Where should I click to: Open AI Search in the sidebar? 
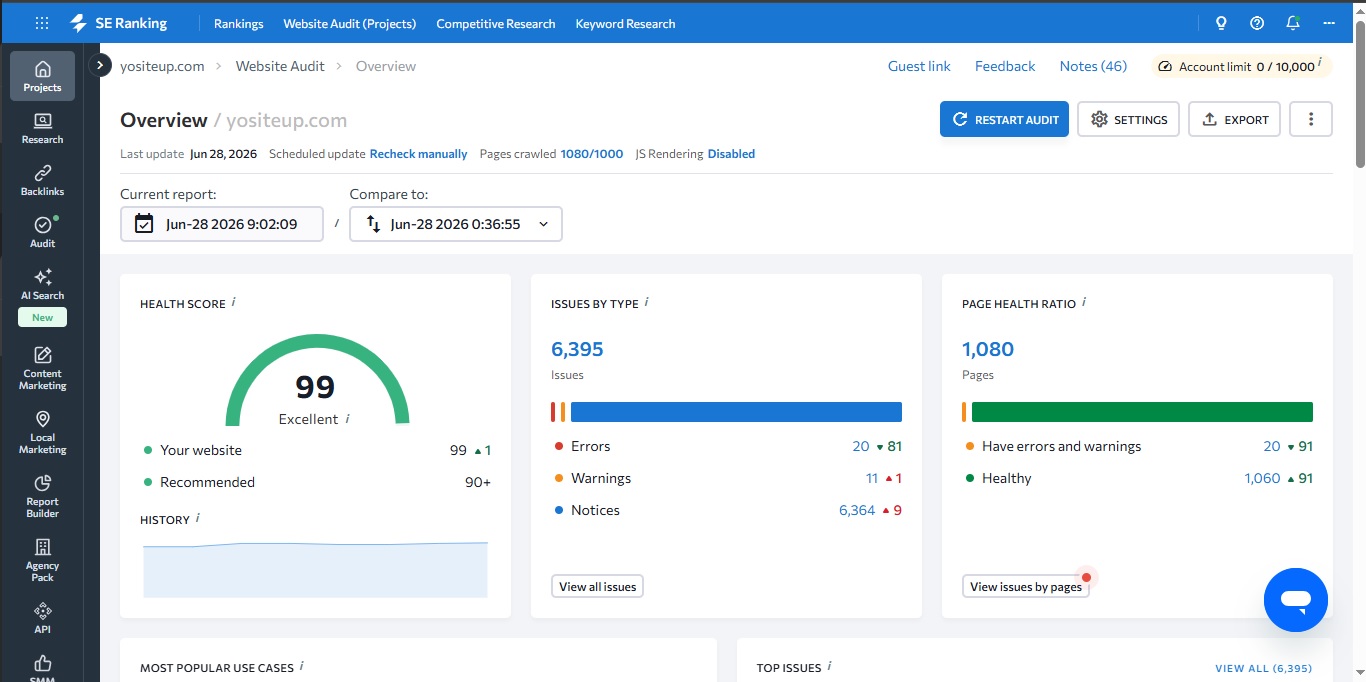coord(42,284)
